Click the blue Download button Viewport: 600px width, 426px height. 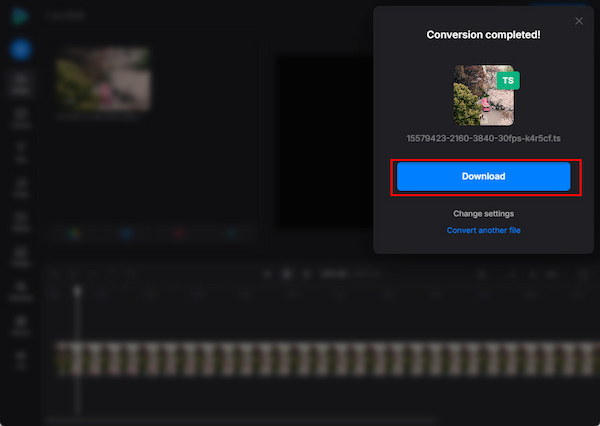tap(483, 176)
